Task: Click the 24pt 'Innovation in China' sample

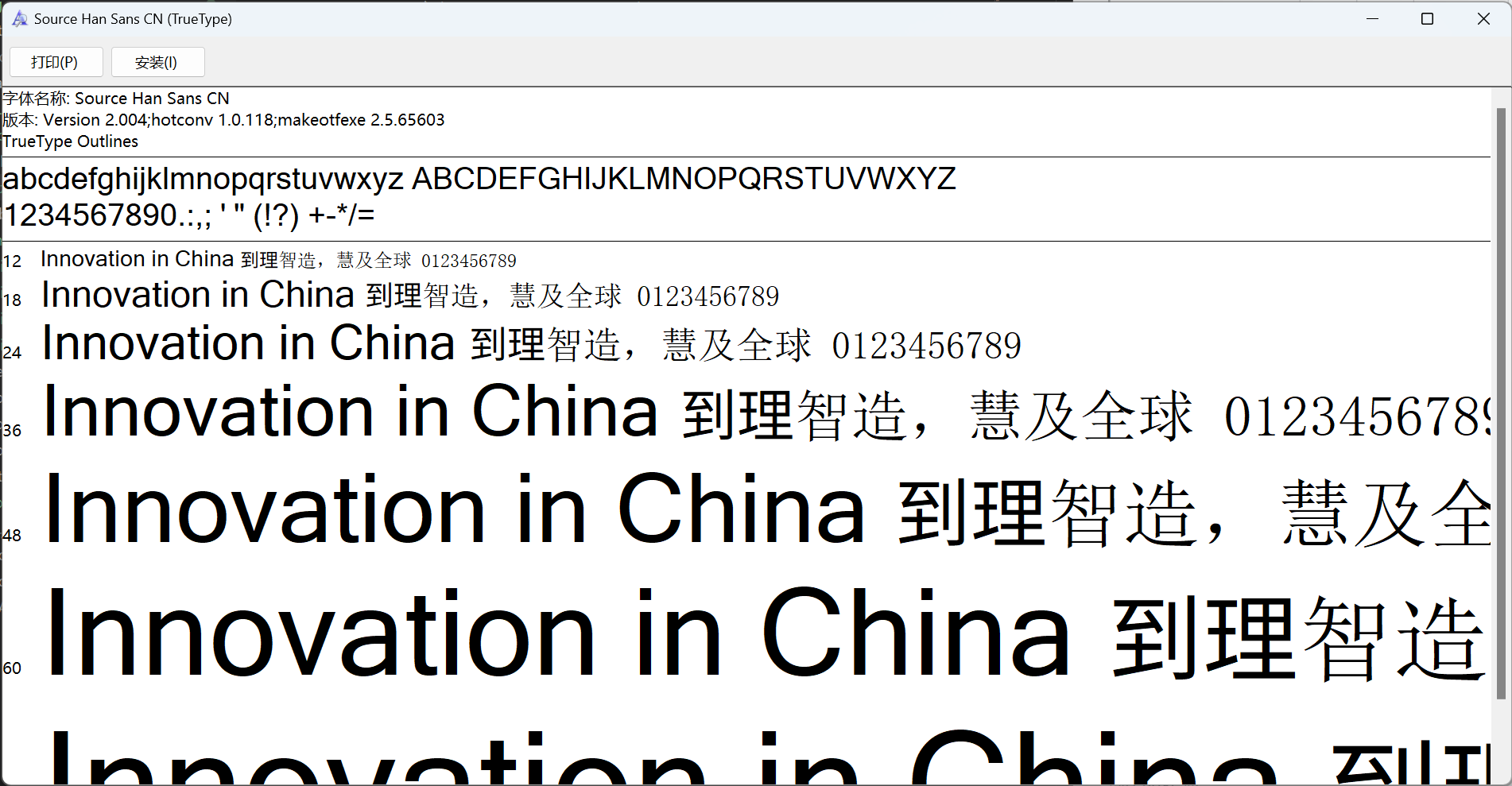Action: tap(249, 343)
